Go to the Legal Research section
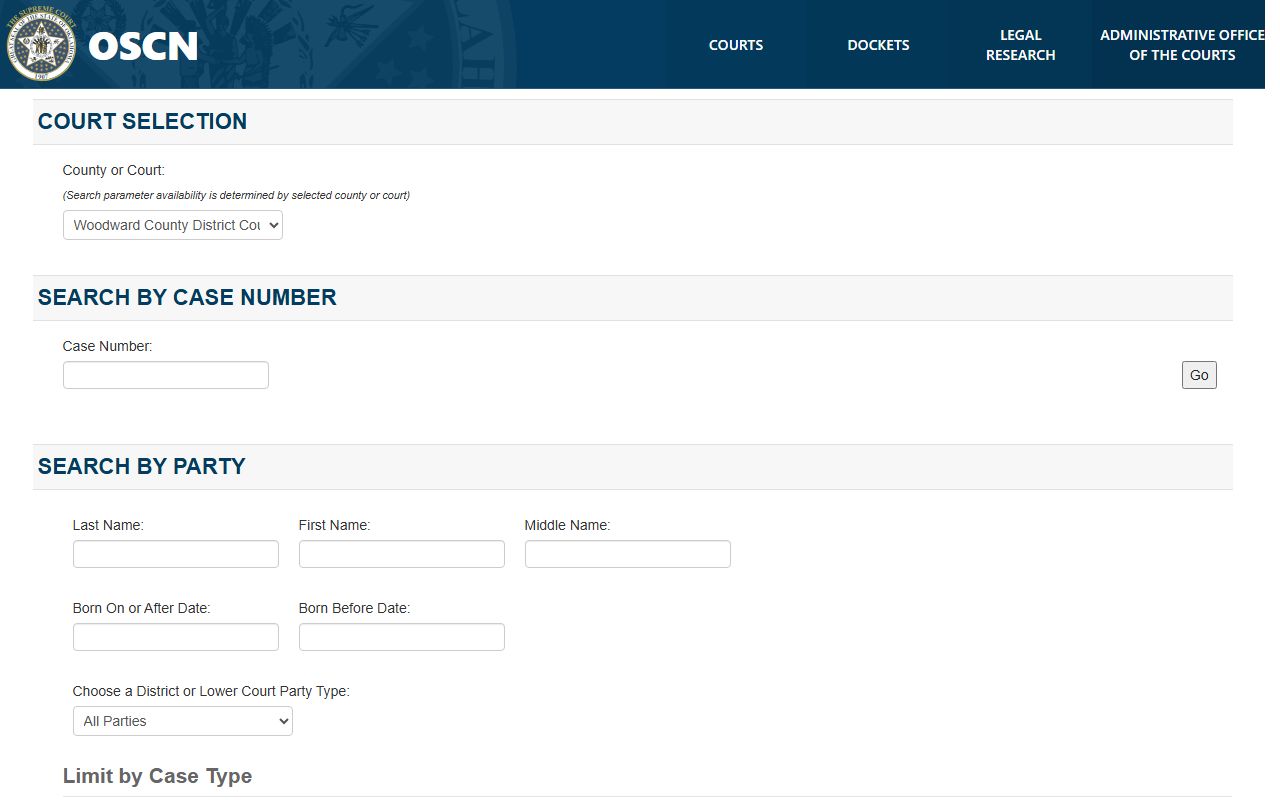The height and width of the screenshot is (800, 1280). [1020, 45]
